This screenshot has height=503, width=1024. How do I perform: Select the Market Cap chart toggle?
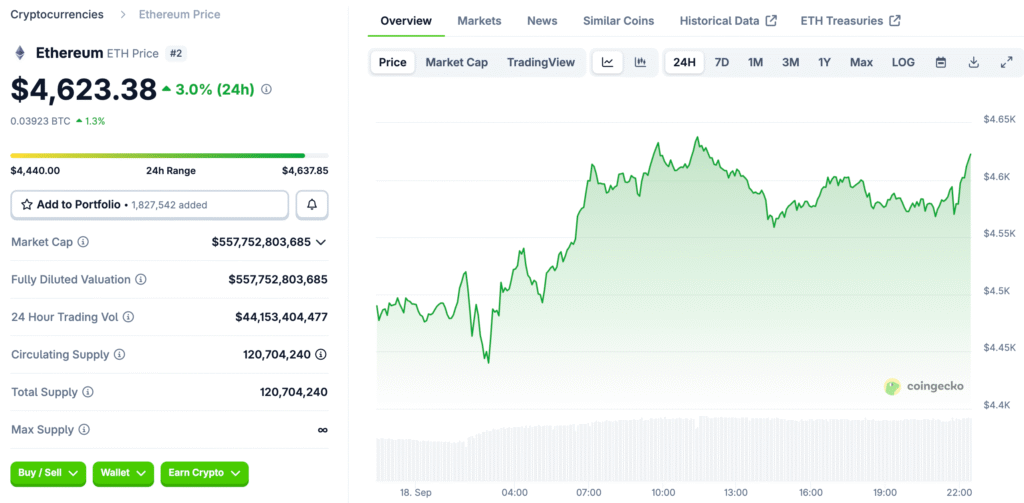point(456,63)
